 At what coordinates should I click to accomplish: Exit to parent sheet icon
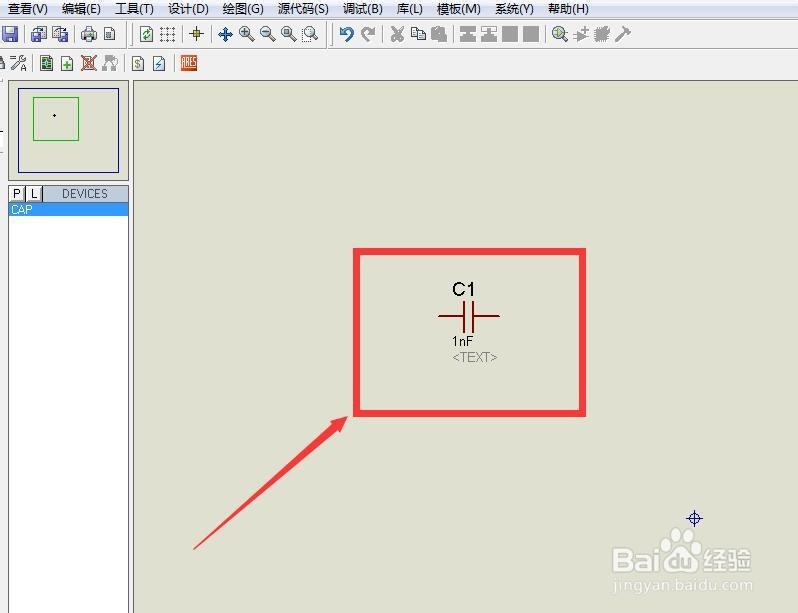coord(110,63)
